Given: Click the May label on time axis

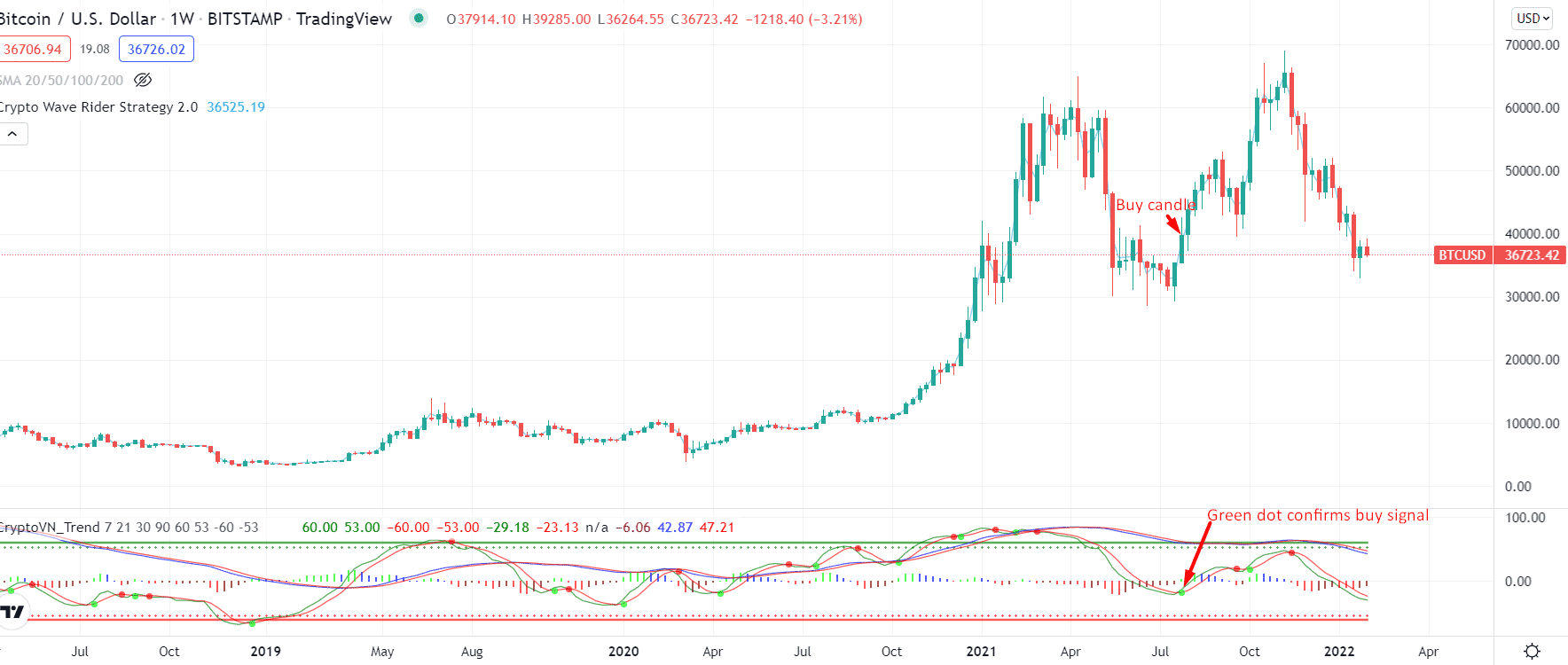Looking at the screenshot, I should click(382, 651).
